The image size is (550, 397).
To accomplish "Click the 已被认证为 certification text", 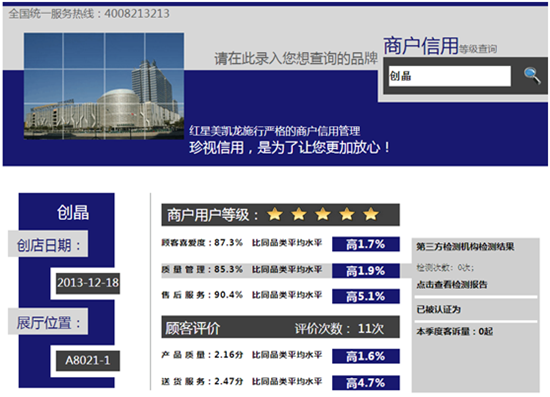I will pyautogui.click(x=438, y=309).
